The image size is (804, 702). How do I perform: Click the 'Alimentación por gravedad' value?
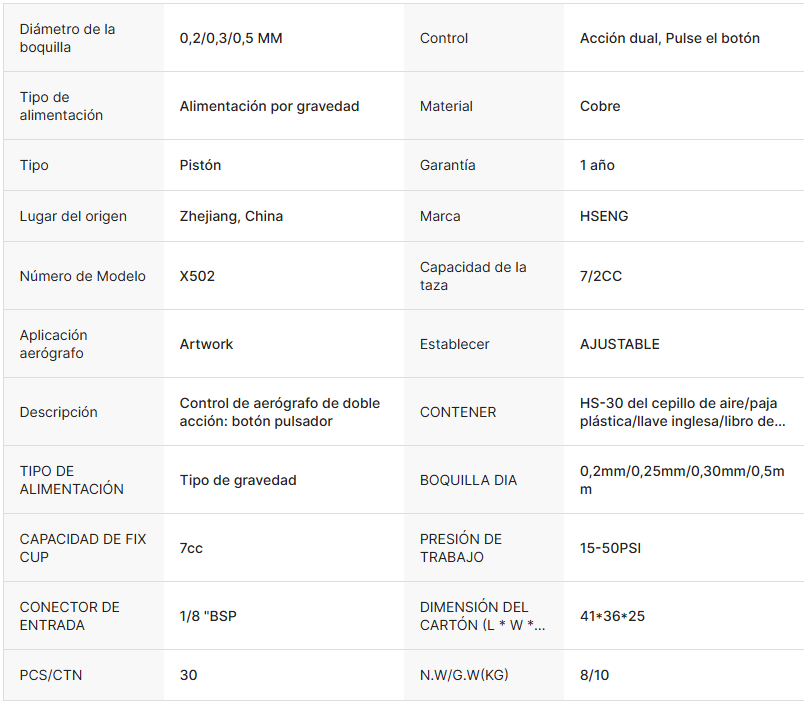click(269, 106)
